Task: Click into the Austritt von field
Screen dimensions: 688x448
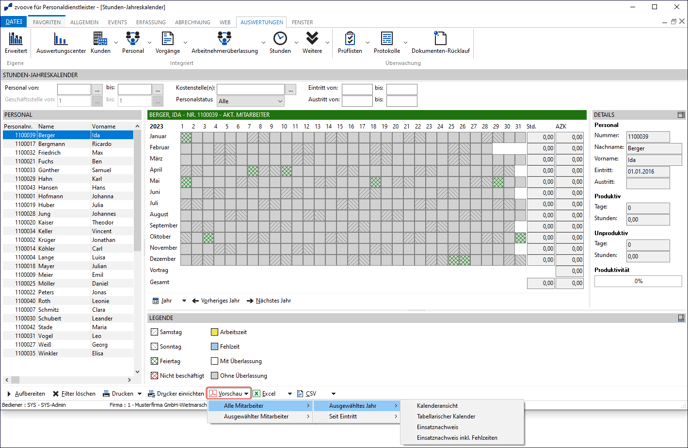Action: coord(357,101)
